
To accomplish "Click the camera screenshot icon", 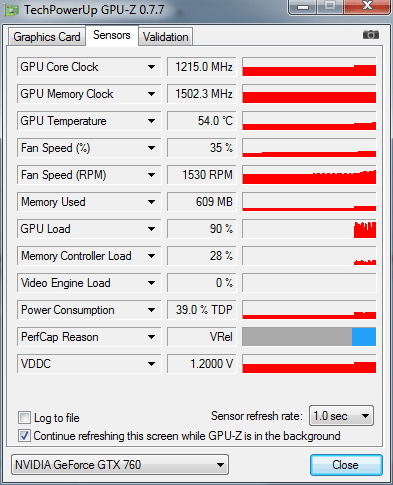I will point(371,35).
